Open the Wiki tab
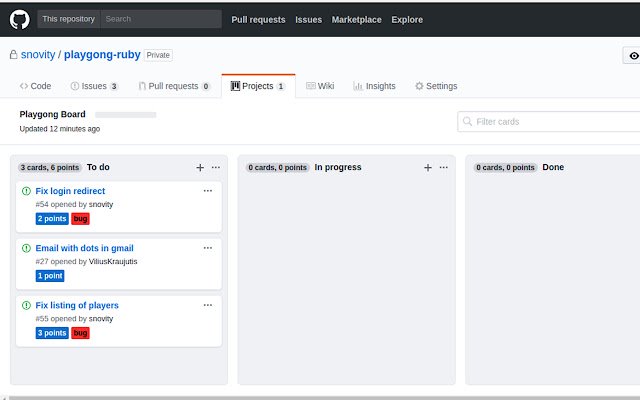The width and height of the screenshot is (640, 400). (320, 86)
